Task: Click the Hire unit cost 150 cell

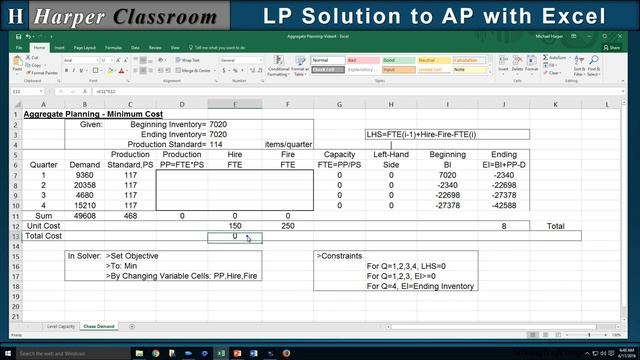Action: point(235,226)
